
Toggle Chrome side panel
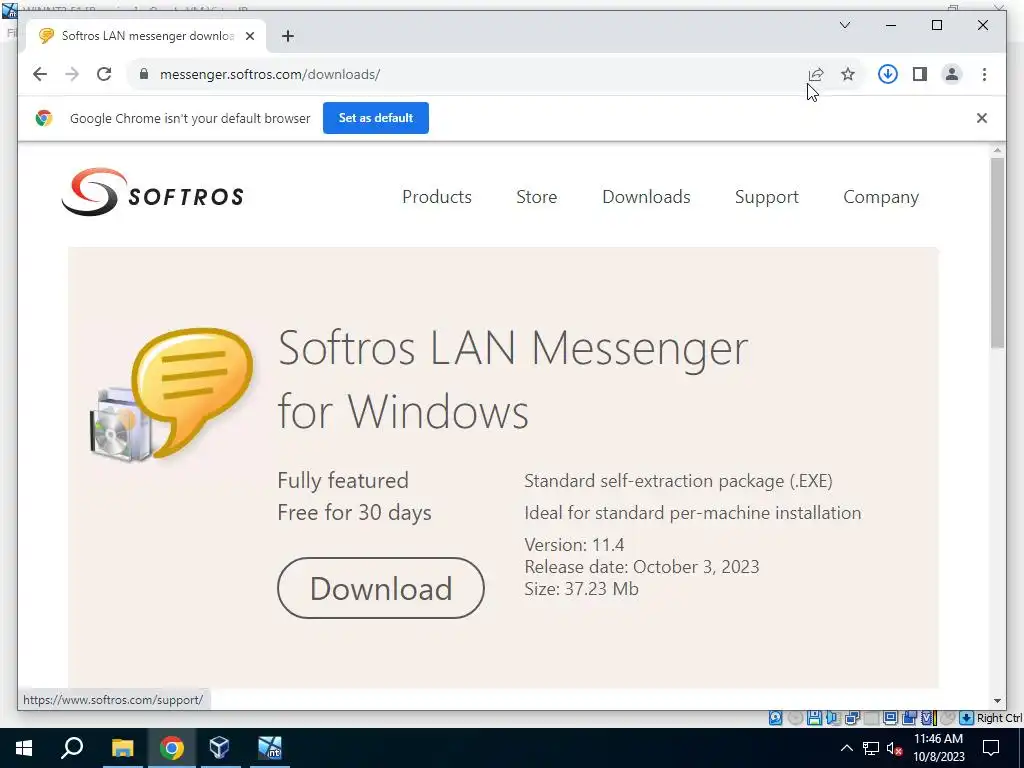click(x=920, y=74)
